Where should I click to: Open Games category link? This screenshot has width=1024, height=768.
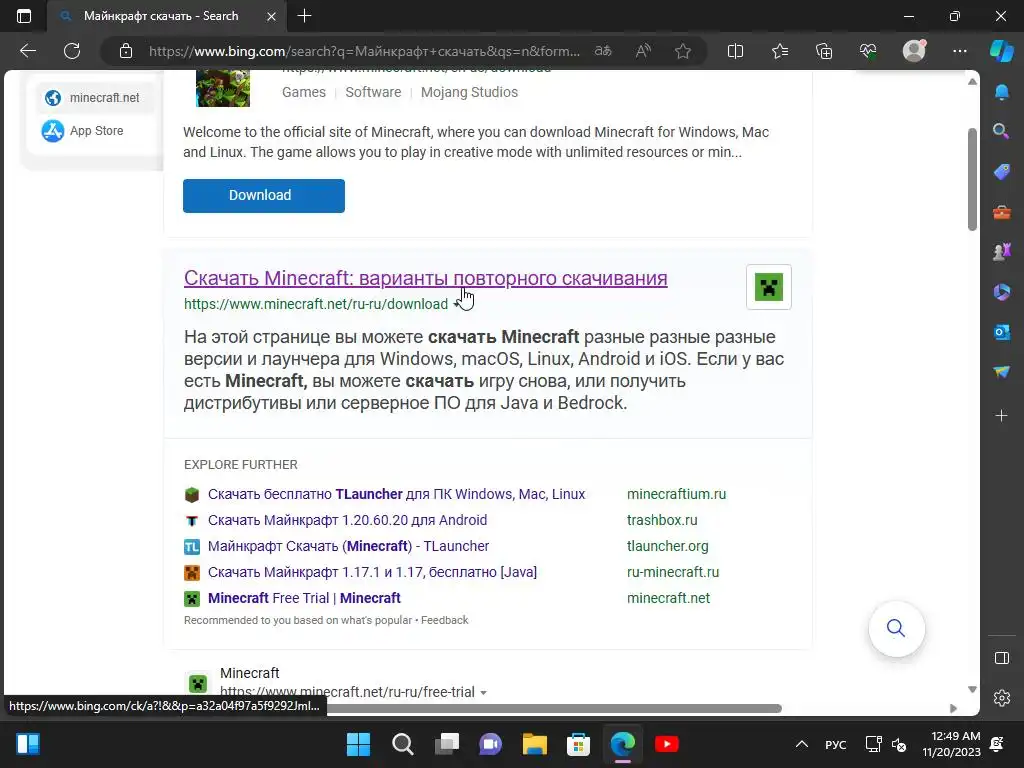(304, 92)
